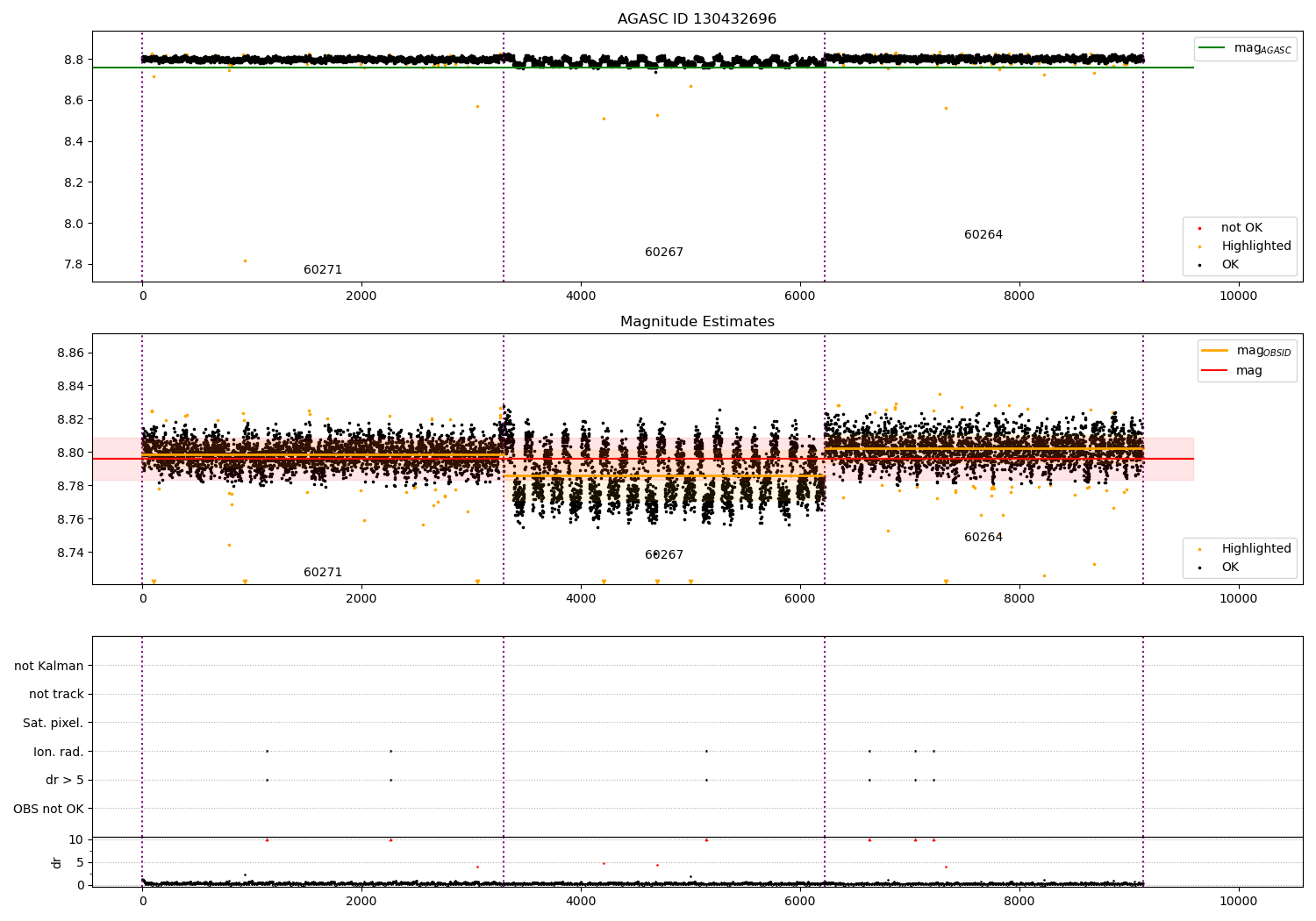Click y-axis tick label 8.80
Screen dimensions: 1316x921
[x=71, y=453]
